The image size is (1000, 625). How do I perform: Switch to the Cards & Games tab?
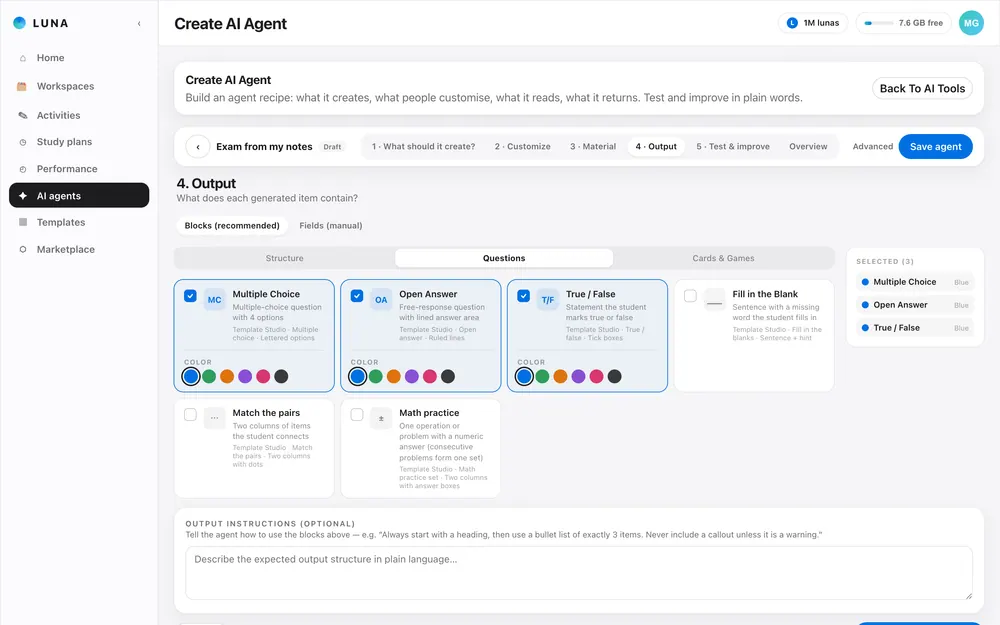click(x=723, y=258)
